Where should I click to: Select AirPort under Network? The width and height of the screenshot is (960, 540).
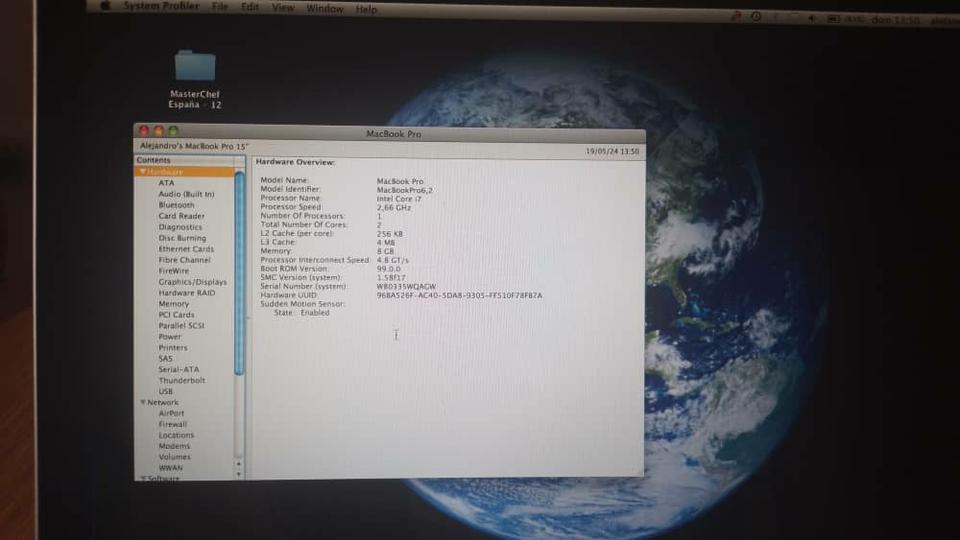pos(171,413)
